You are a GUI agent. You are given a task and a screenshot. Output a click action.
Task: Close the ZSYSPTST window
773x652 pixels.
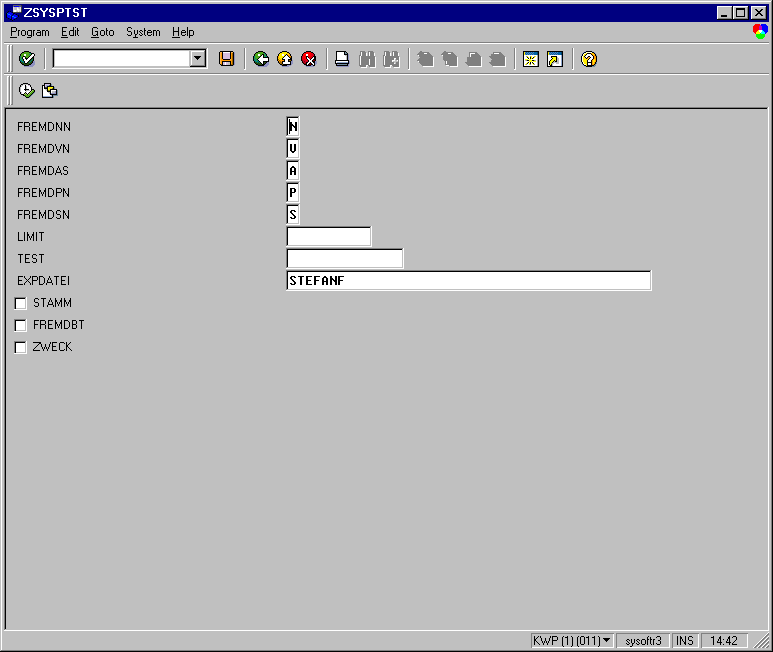pos(759,13)
